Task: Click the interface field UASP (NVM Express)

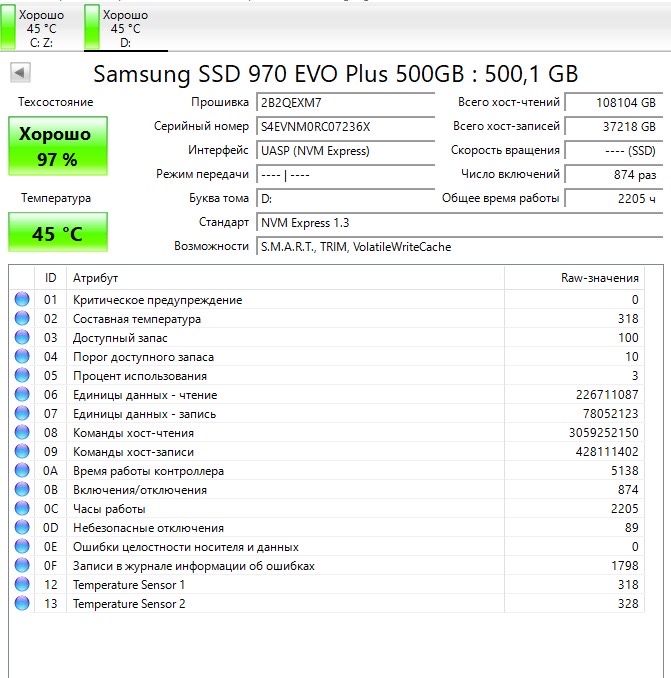Action: (x=345, y=151)
